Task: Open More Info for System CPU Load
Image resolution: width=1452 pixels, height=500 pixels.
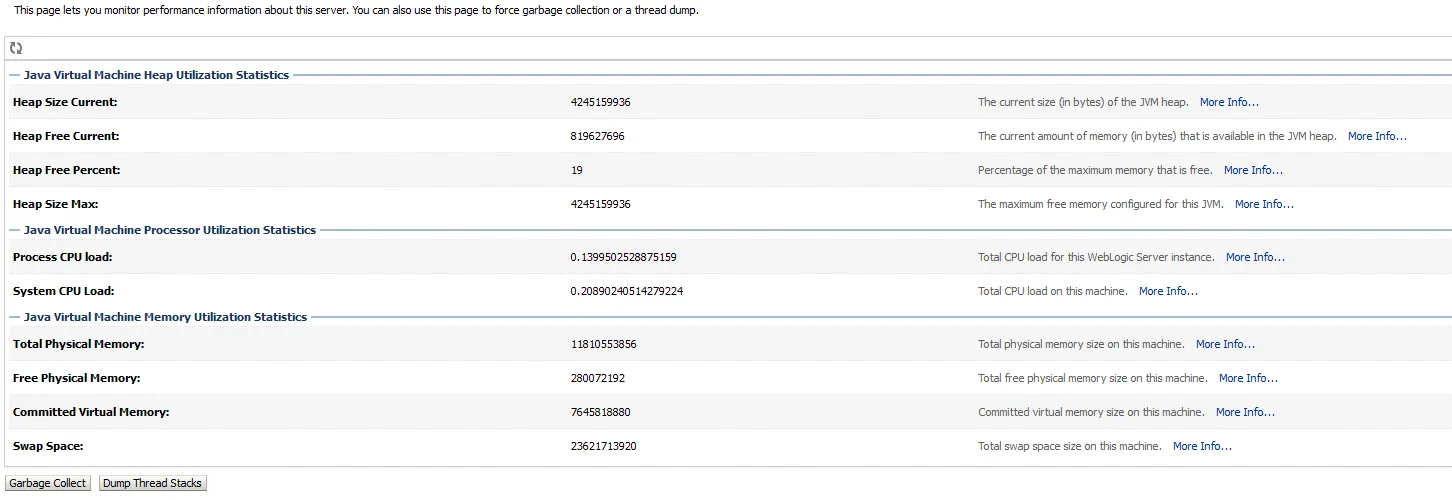Action: coord(1168,291)
